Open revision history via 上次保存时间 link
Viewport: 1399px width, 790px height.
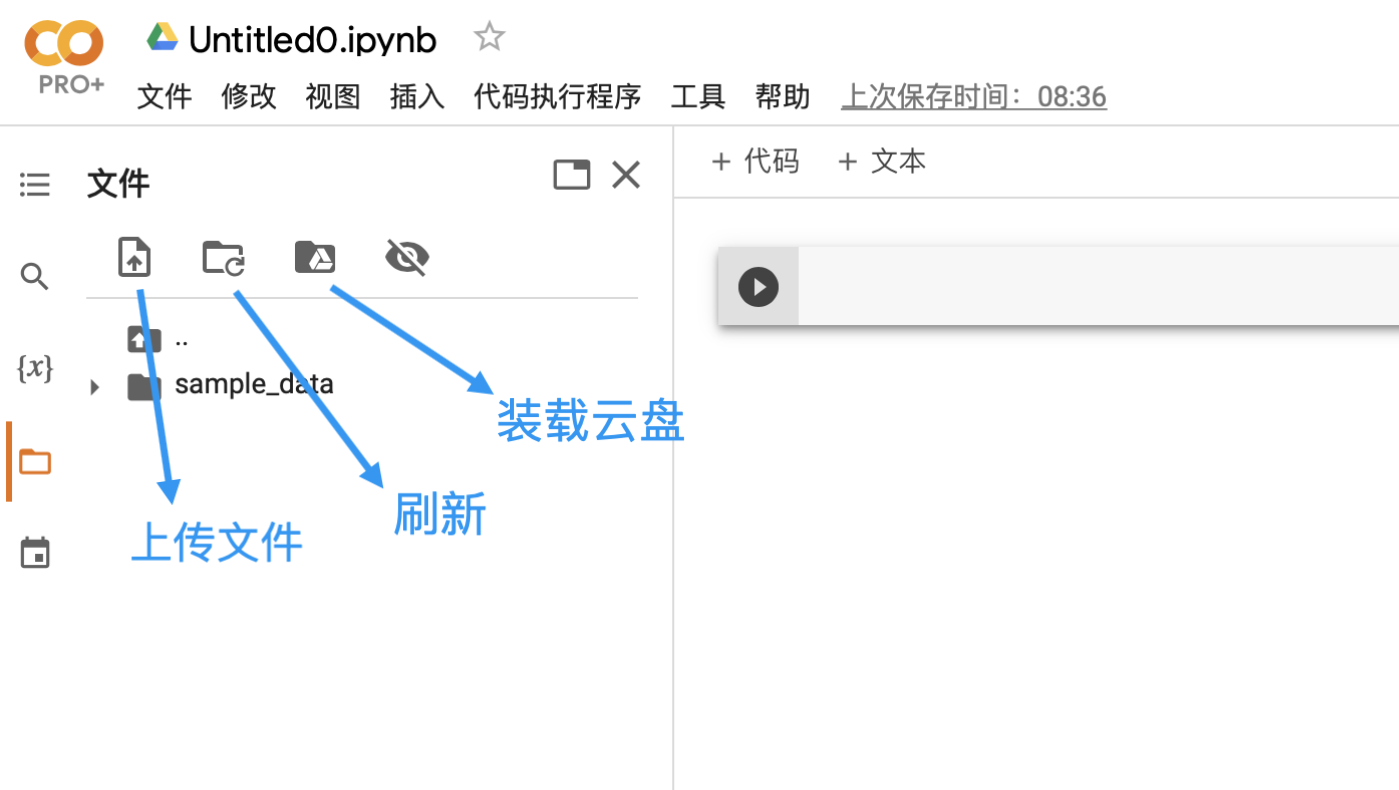click(973, 97)
